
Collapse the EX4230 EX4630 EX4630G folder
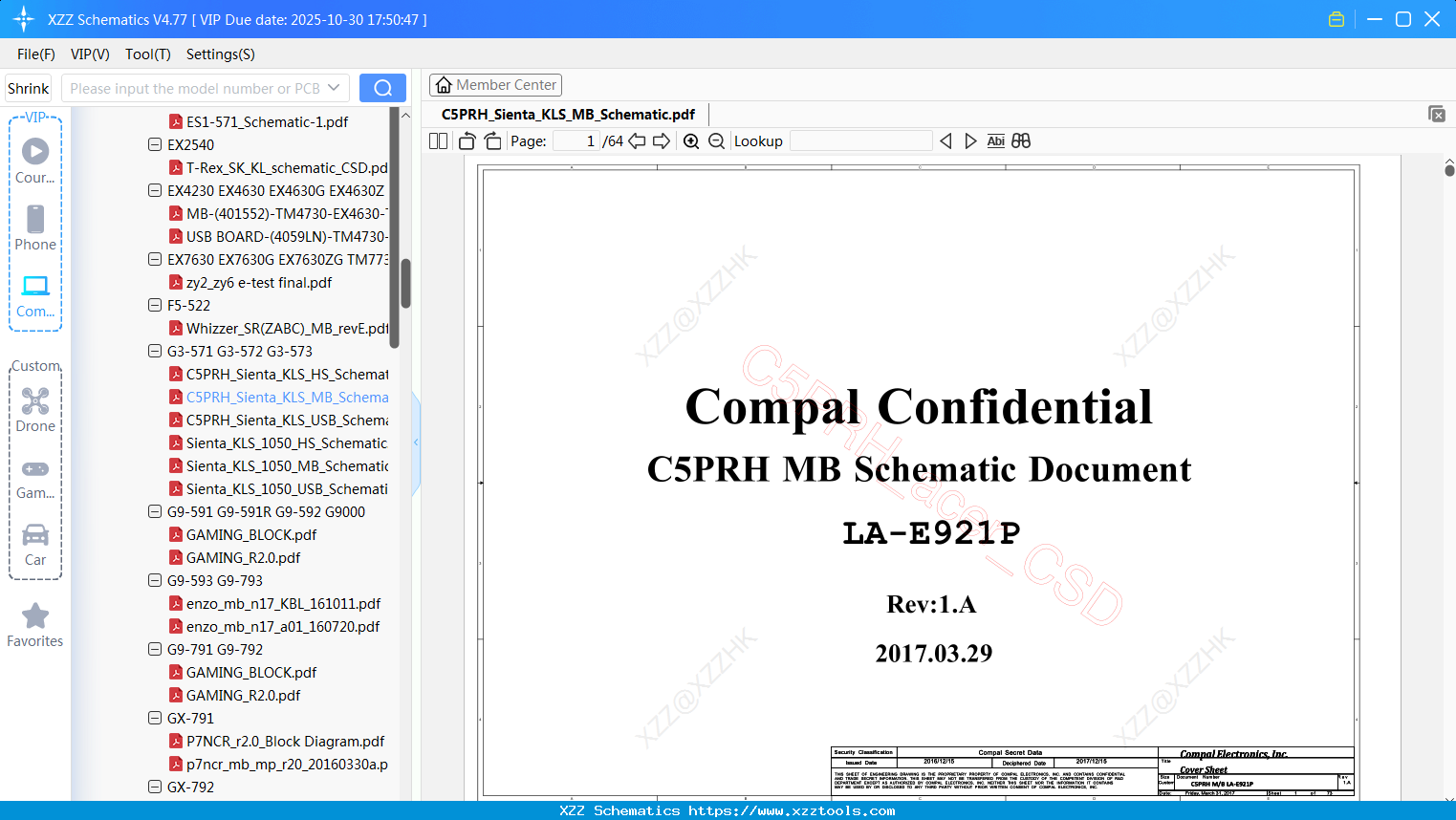[155, 191]
